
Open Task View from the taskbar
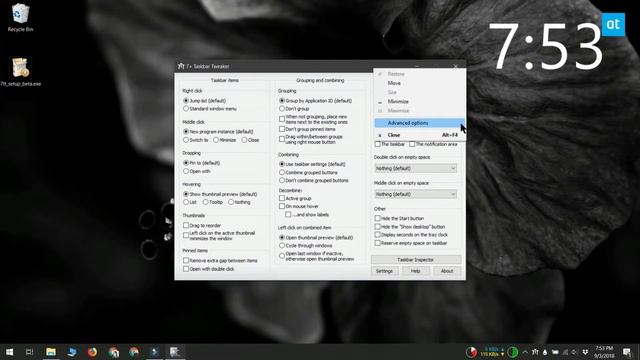(29, 352)
